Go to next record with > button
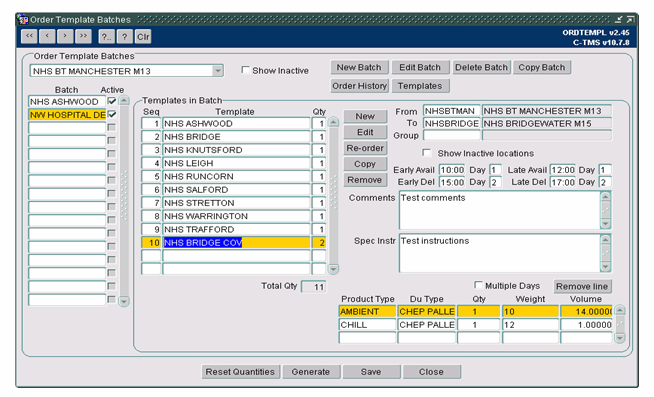The width and height of the screenshot is (654, 397). (x=65, y=36)
